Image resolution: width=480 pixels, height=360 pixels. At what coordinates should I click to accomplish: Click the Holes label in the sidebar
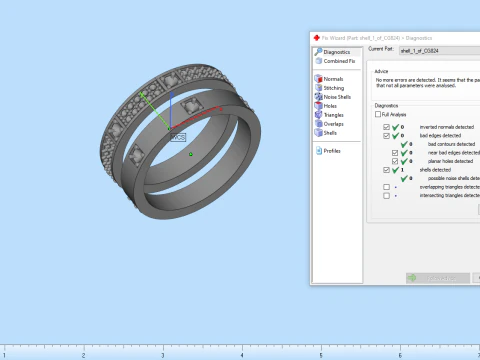coord(330,106)
